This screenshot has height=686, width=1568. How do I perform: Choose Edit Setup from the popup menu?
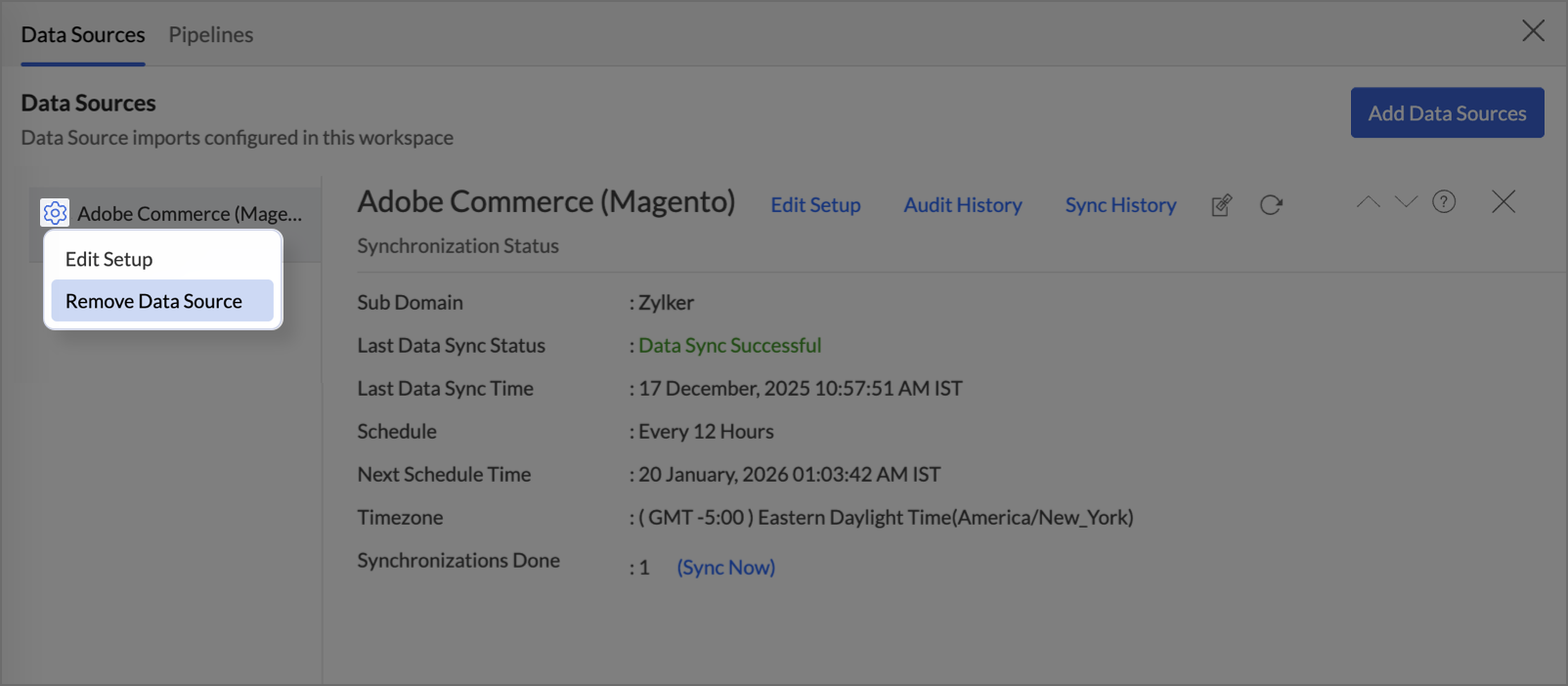(109, 259)
